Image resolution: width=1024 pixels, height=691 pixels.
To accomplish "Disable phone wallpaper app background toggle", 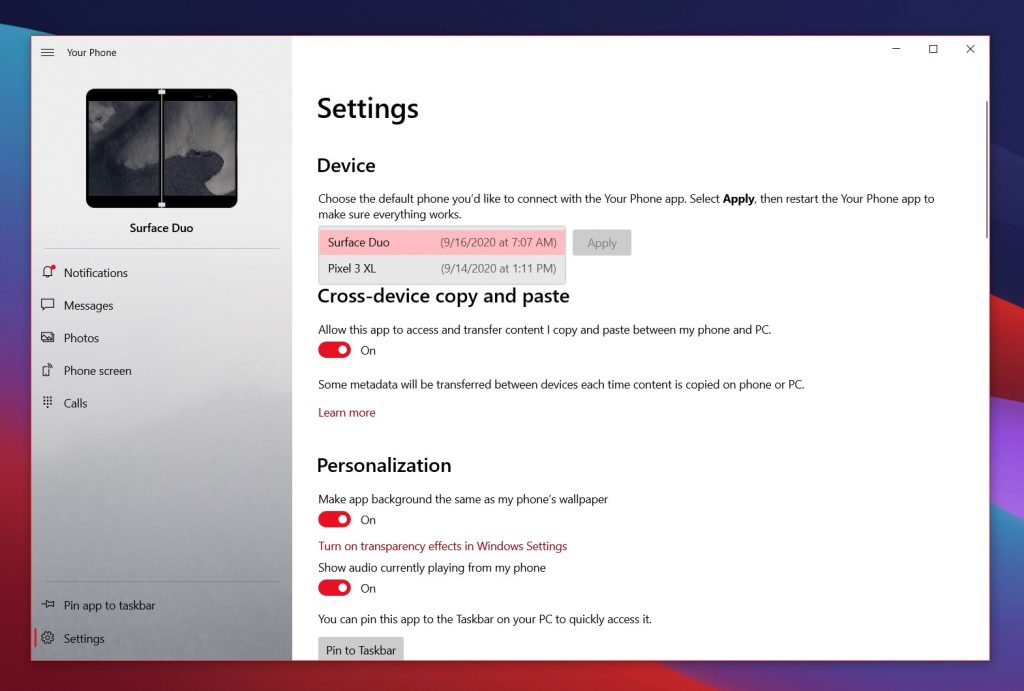I will point(334,520).
